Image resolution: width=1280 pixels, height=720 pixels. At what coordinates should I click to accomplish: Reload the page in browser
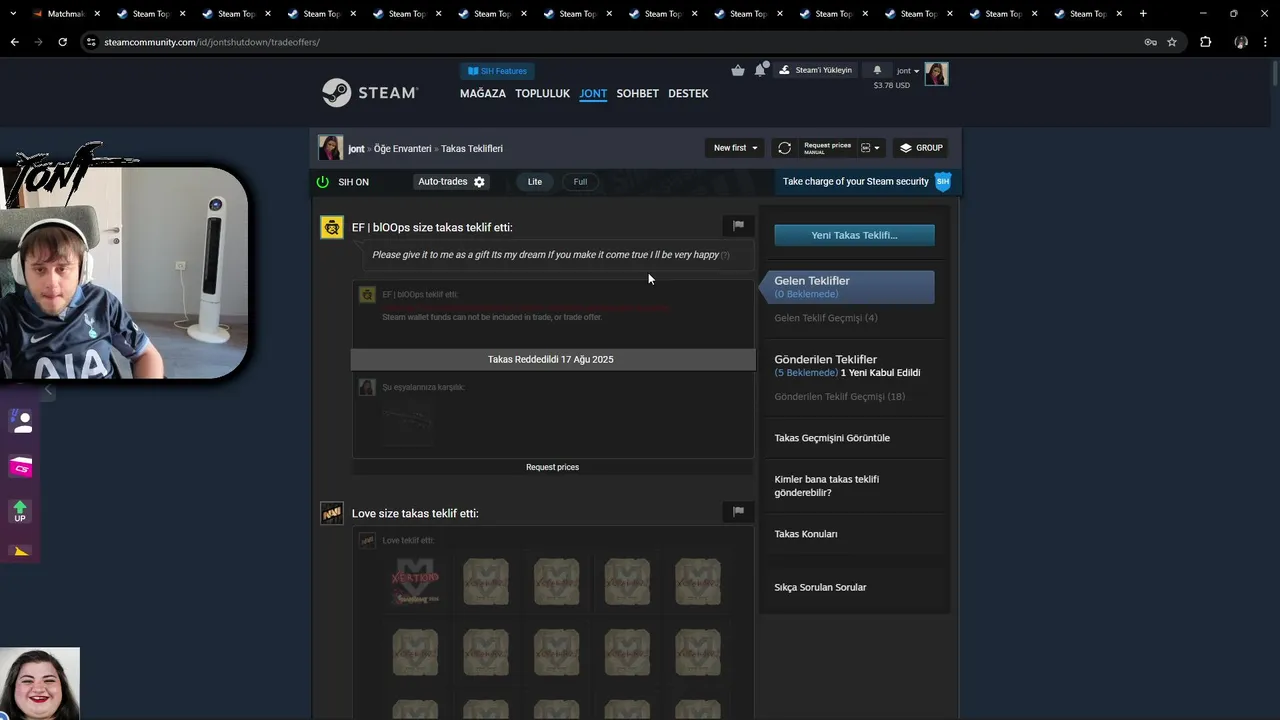[x=62, y=42]
